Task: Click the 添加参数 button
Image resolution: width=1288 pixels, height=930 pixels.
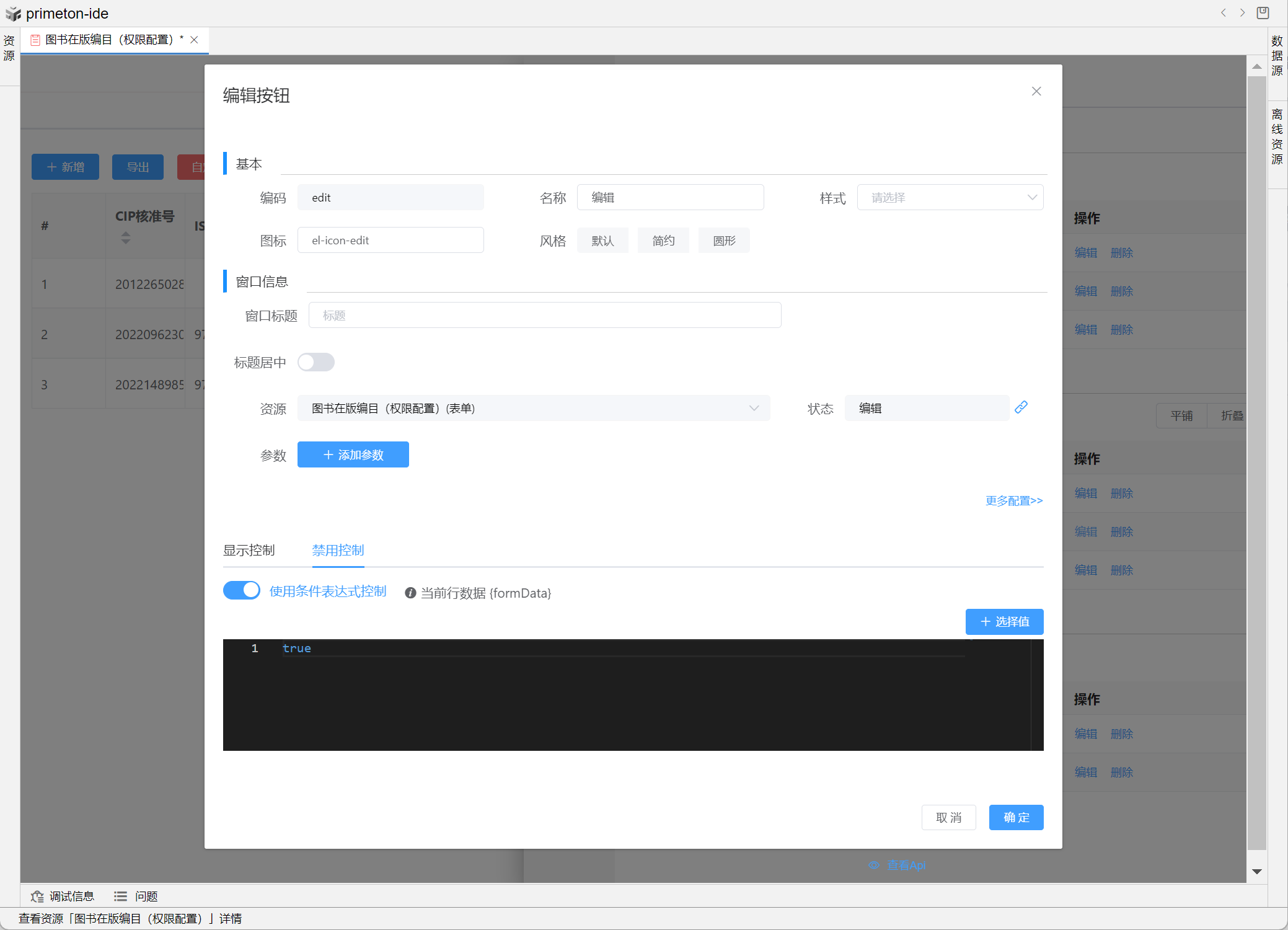Action: pos(353,454)
